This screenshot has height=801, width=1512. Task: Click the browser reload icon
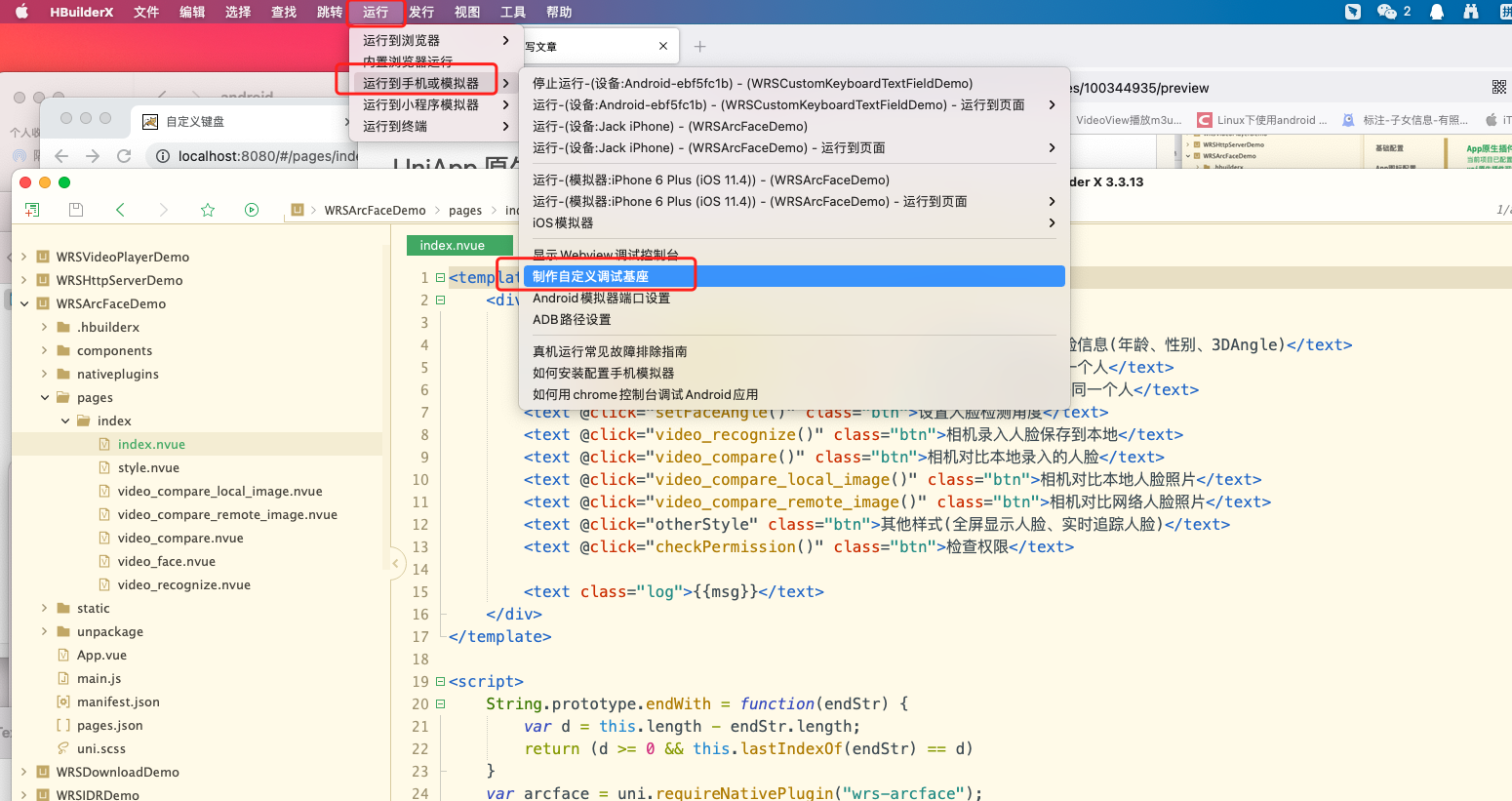[124, 156]
